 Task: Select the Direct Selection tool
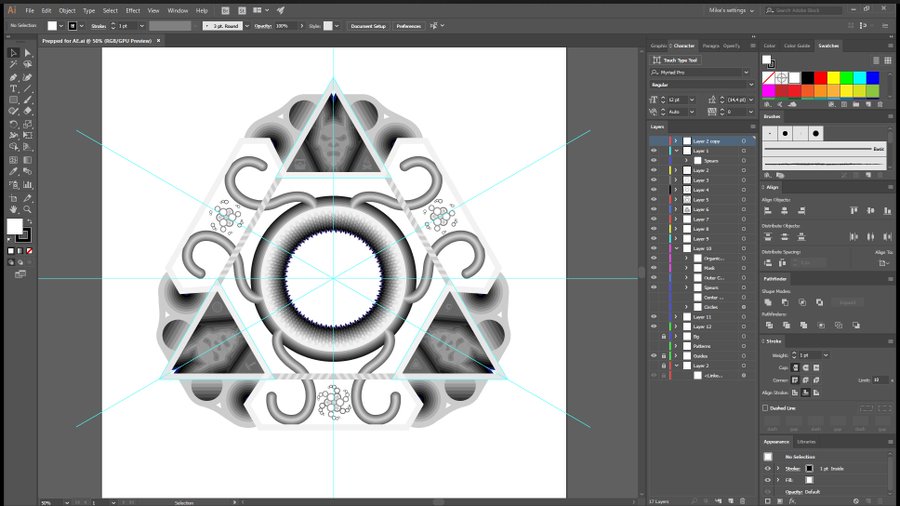[28, 52]
